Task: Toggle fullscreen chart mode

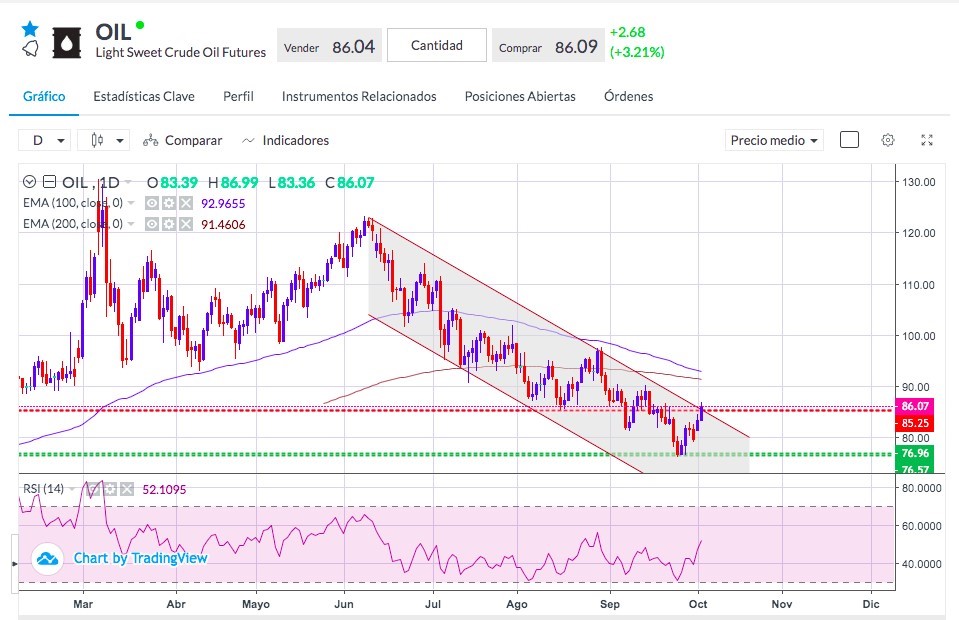Action: pyautogui.click(x=927, y=140)
